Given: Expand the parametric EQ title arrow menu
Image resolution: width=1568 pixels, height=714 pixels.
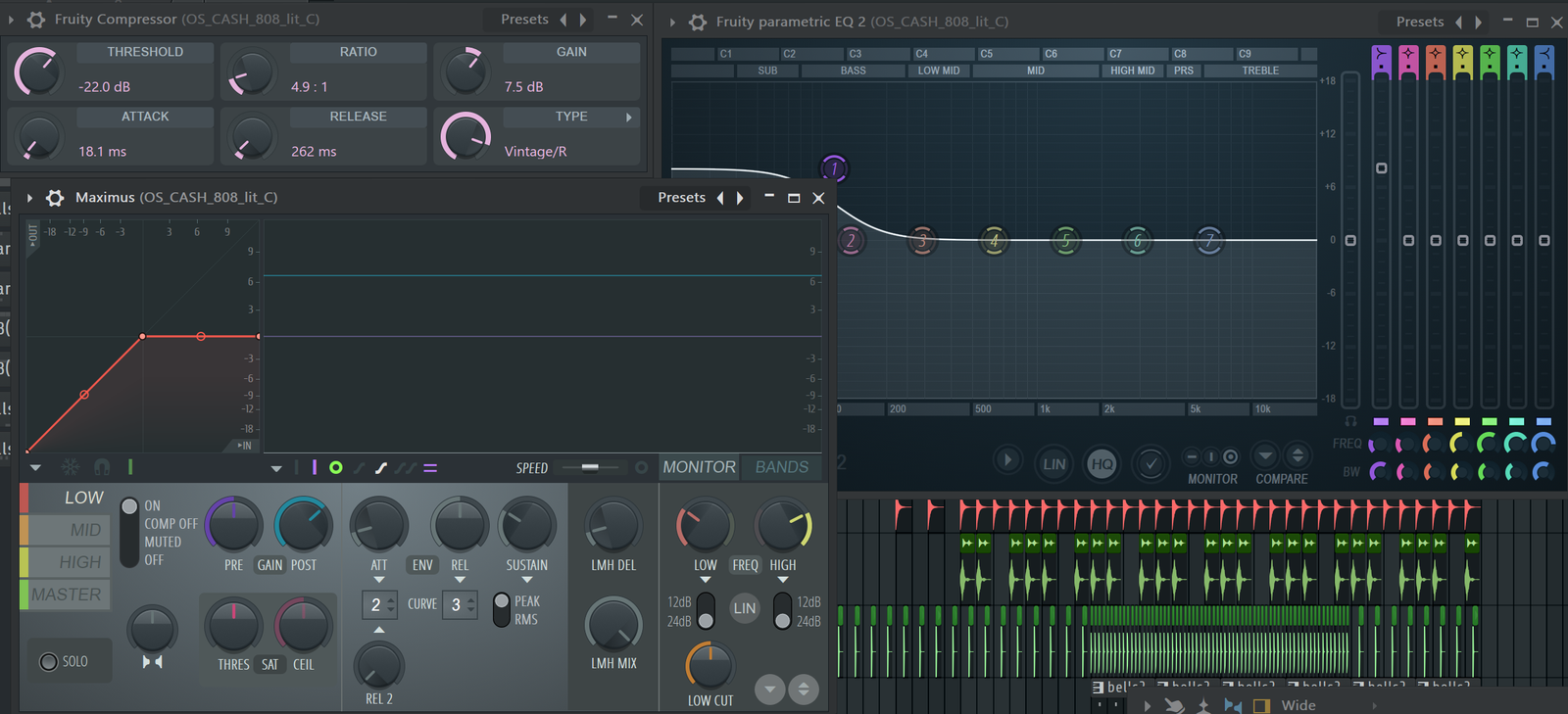Looking at the screenshot, I should (672, 22).
